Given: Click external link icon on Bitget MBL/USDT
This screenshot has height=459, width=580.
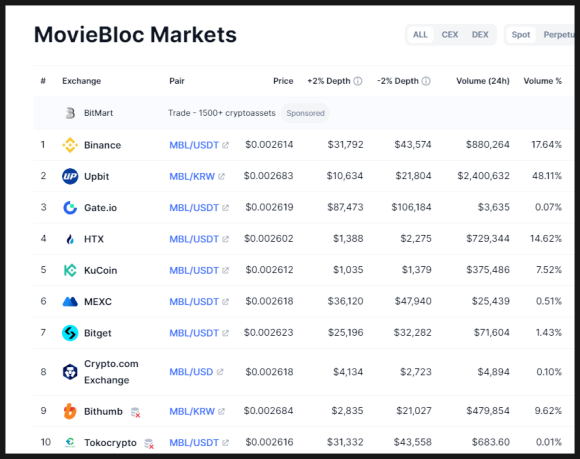Looking at the screenshot, I should click(x=225, y=333).
